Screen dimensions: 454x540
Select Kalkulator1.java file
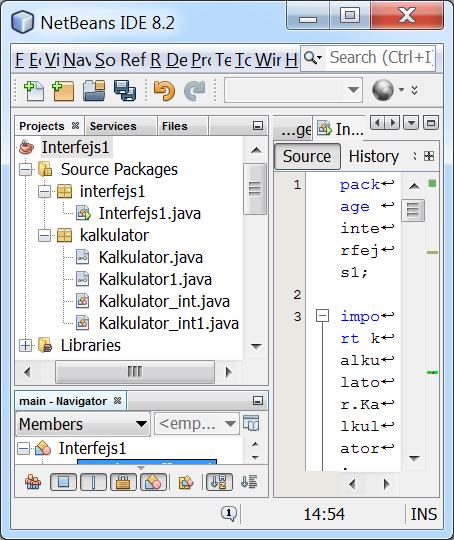155,280
